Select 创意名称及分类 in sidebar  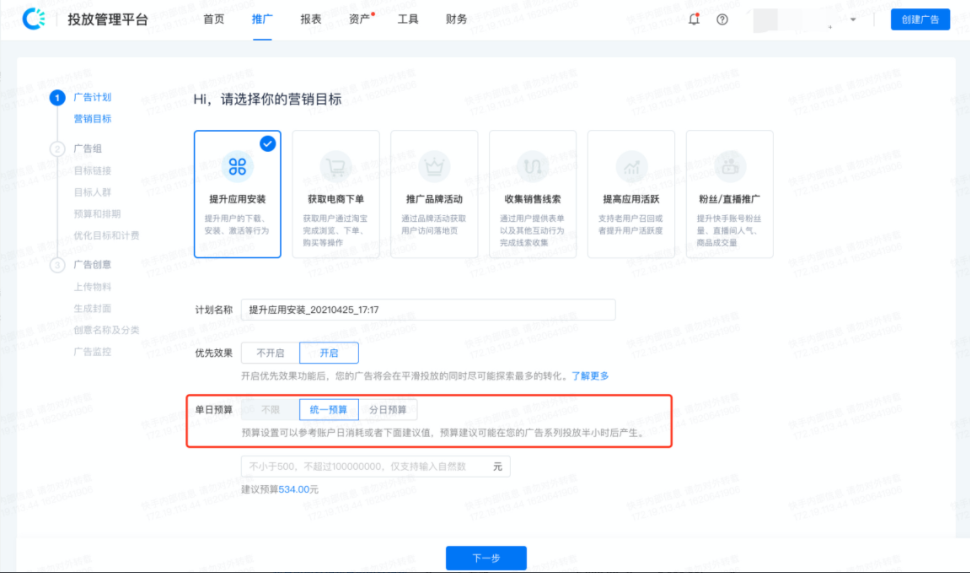pos(106,330)
